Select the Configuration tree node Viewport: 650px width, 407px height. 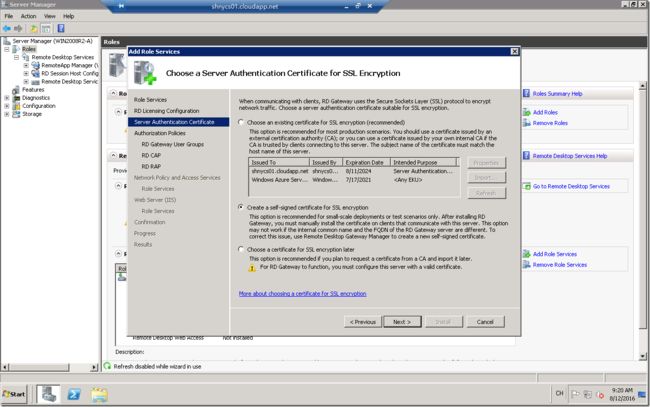39,106
